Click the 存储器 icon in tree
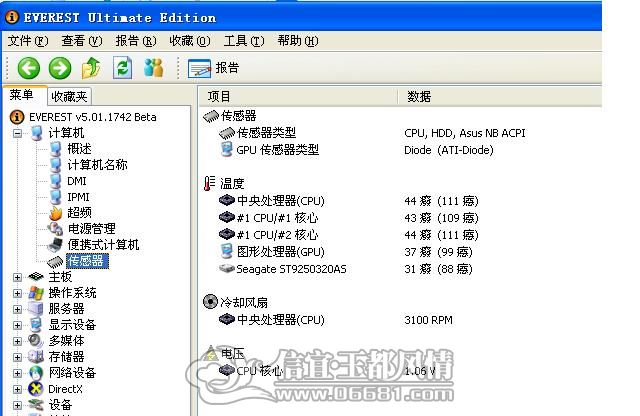 [x=36, y=357]
